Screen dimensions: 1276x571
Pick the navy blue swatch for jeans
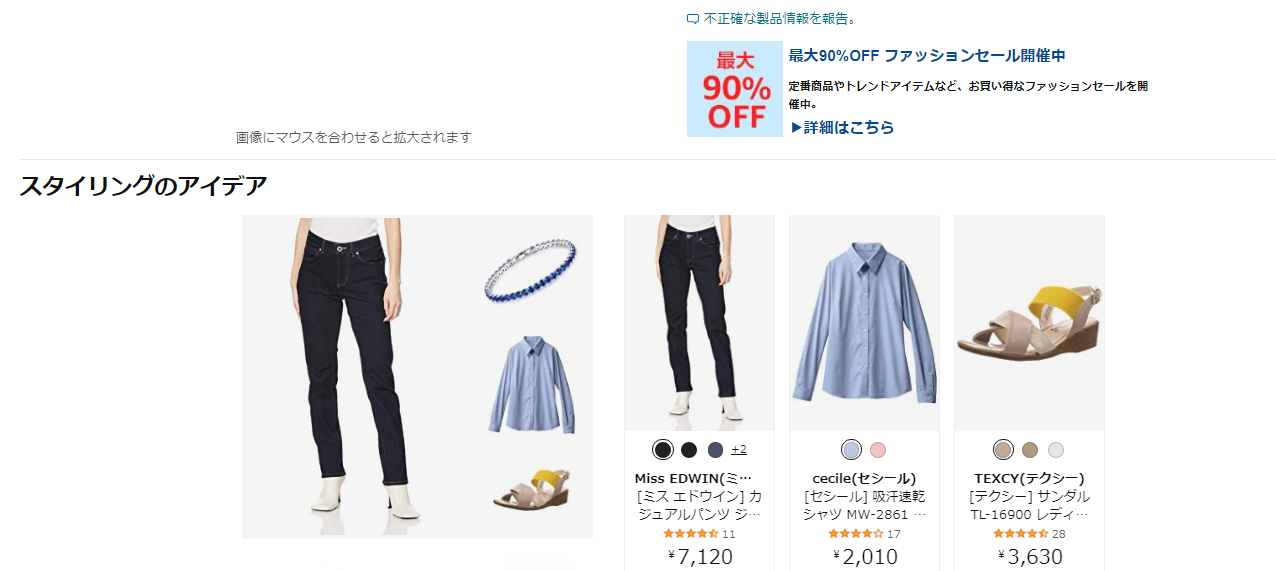click(715, 450)
